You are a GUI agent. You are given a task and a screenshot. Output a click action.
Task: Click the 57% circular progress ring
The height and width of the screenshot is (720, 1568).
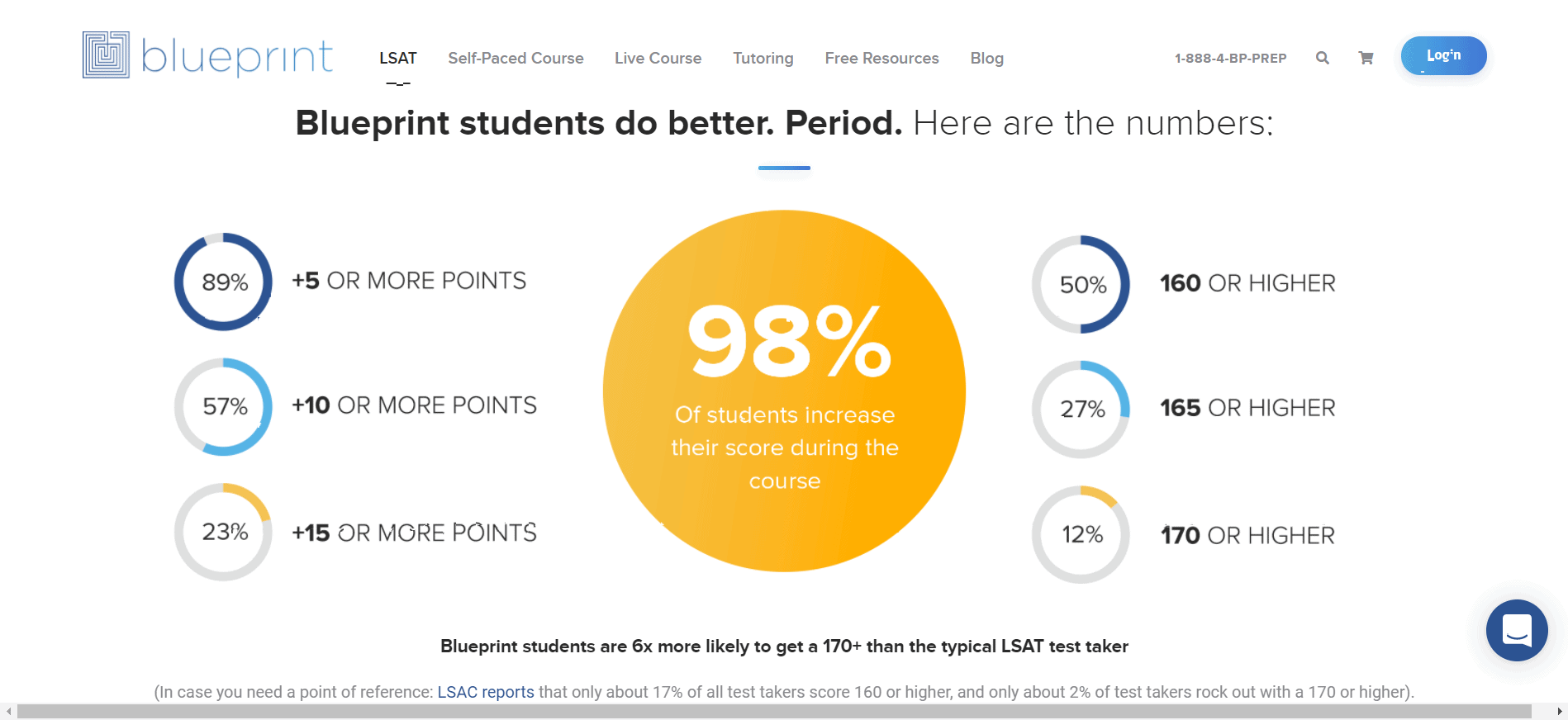tap(223, 406)
